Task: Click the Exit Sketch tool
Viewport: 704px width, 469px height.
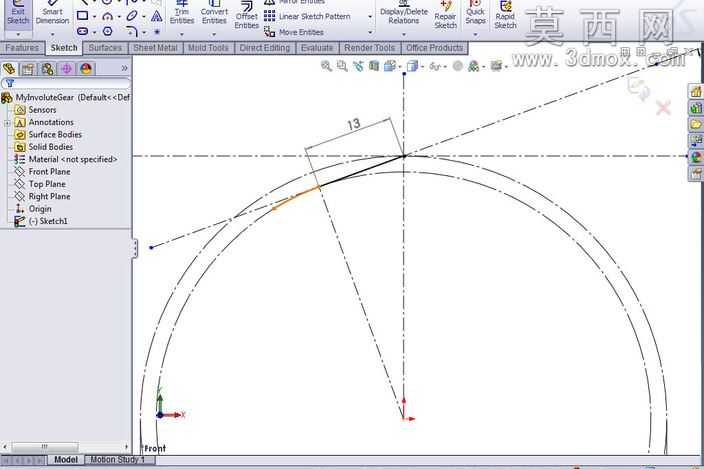Action: [18, 13]
